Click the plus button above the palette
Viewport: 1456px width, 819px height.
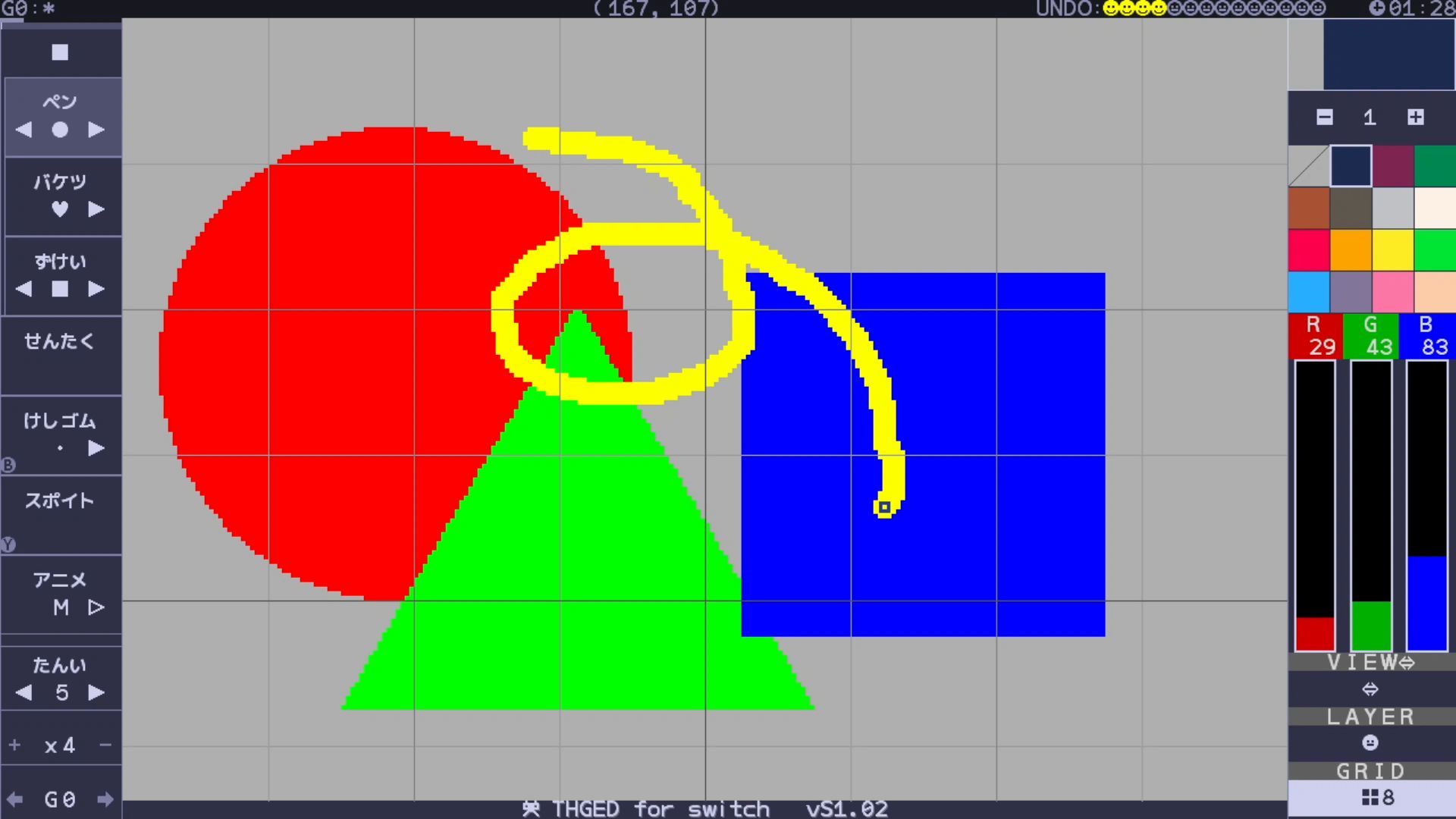[x=1416, y=117]
